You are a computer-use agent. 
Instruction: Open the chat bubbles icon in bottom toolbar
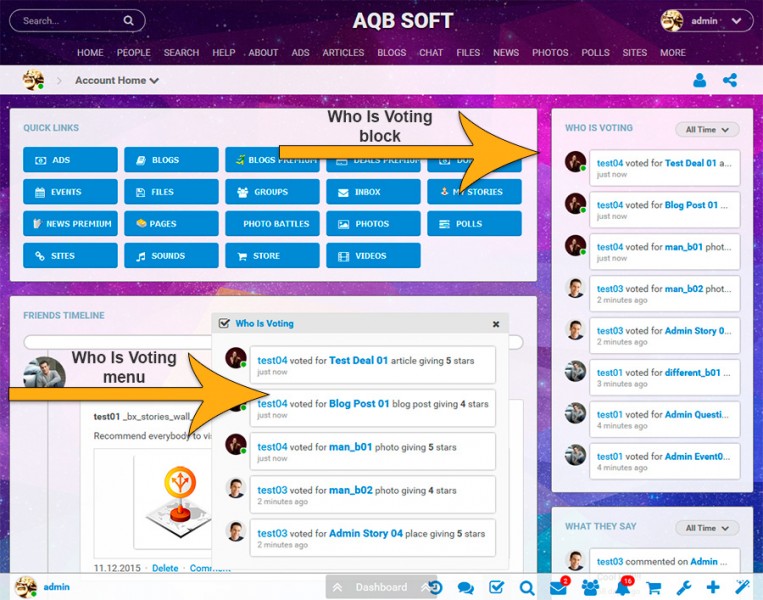[x=466, y=588]
